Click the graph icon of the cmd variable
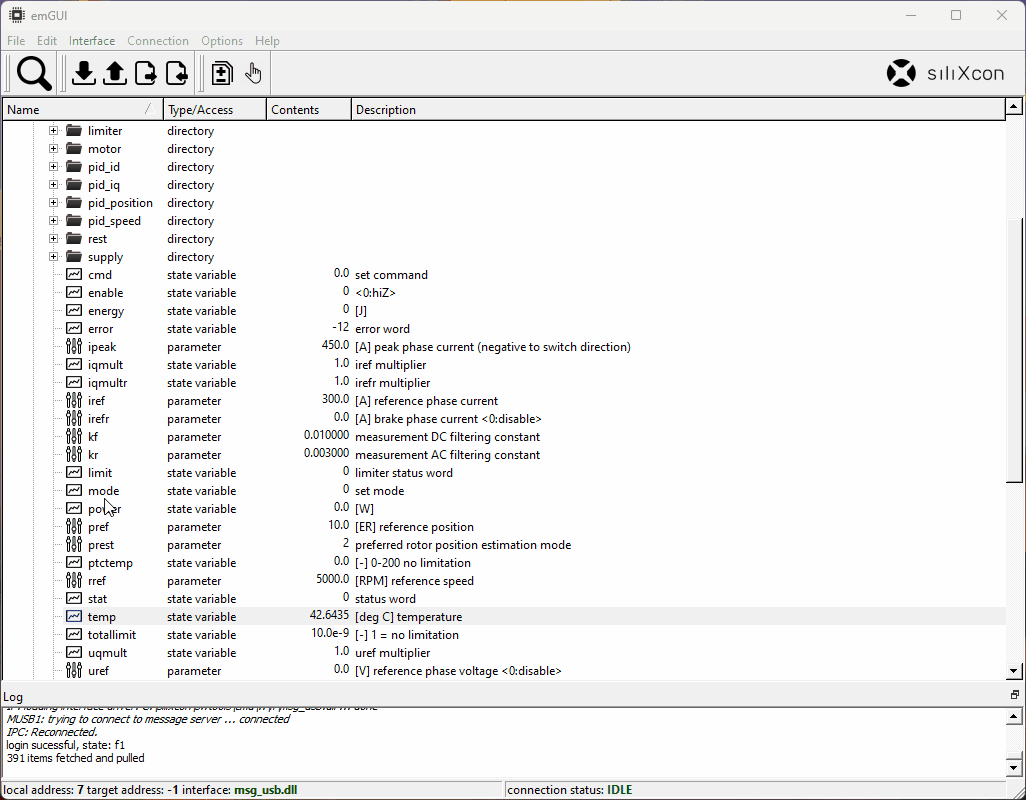The height and width of the screenshot is (800, 1026). point(74,275)
